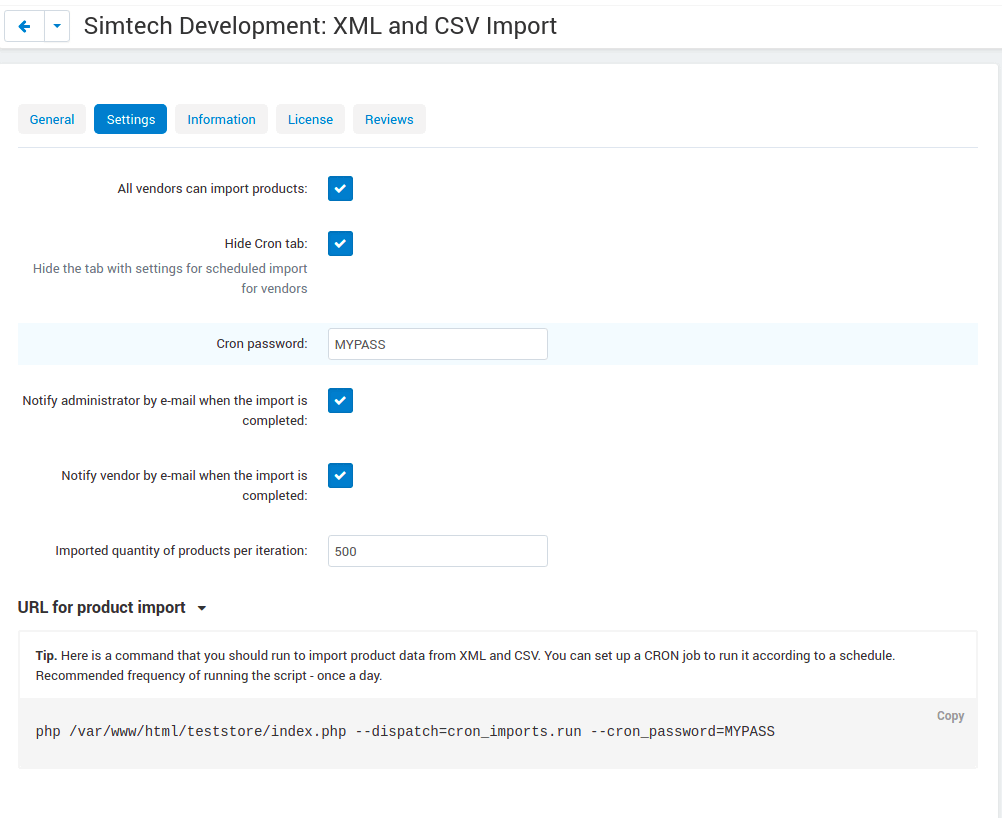The height and width of the screenshot is (818, 1002).
Task: Click inside the Cron password field
Action: tap(437, 344)
